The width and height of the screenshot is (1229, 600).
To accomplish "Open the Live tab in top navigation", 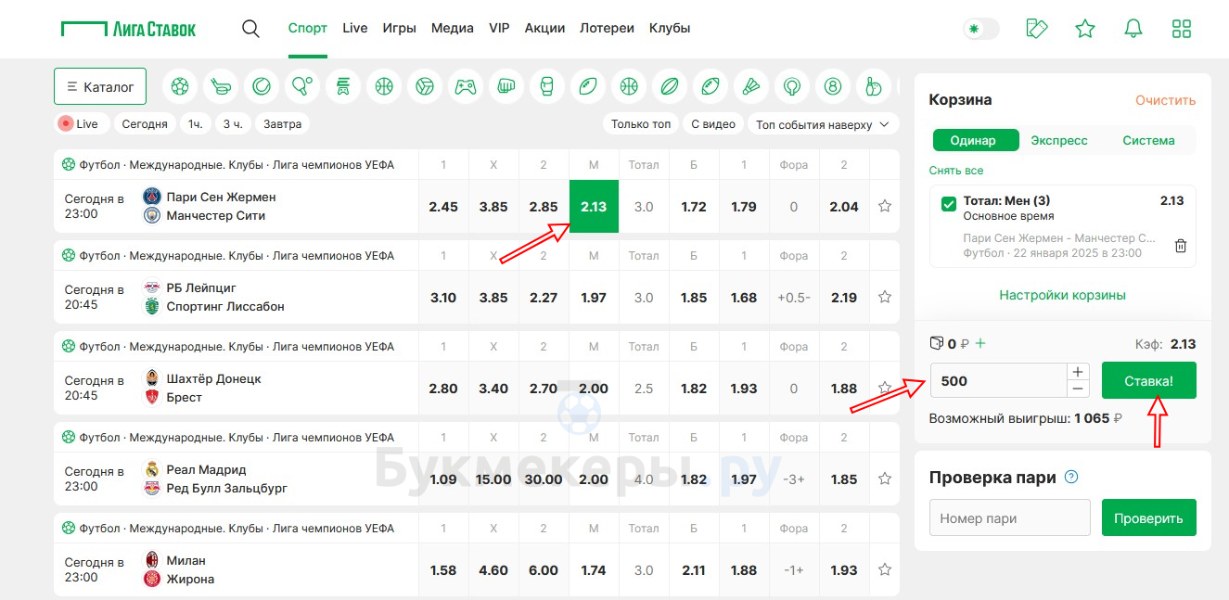I will pos(355,28).
